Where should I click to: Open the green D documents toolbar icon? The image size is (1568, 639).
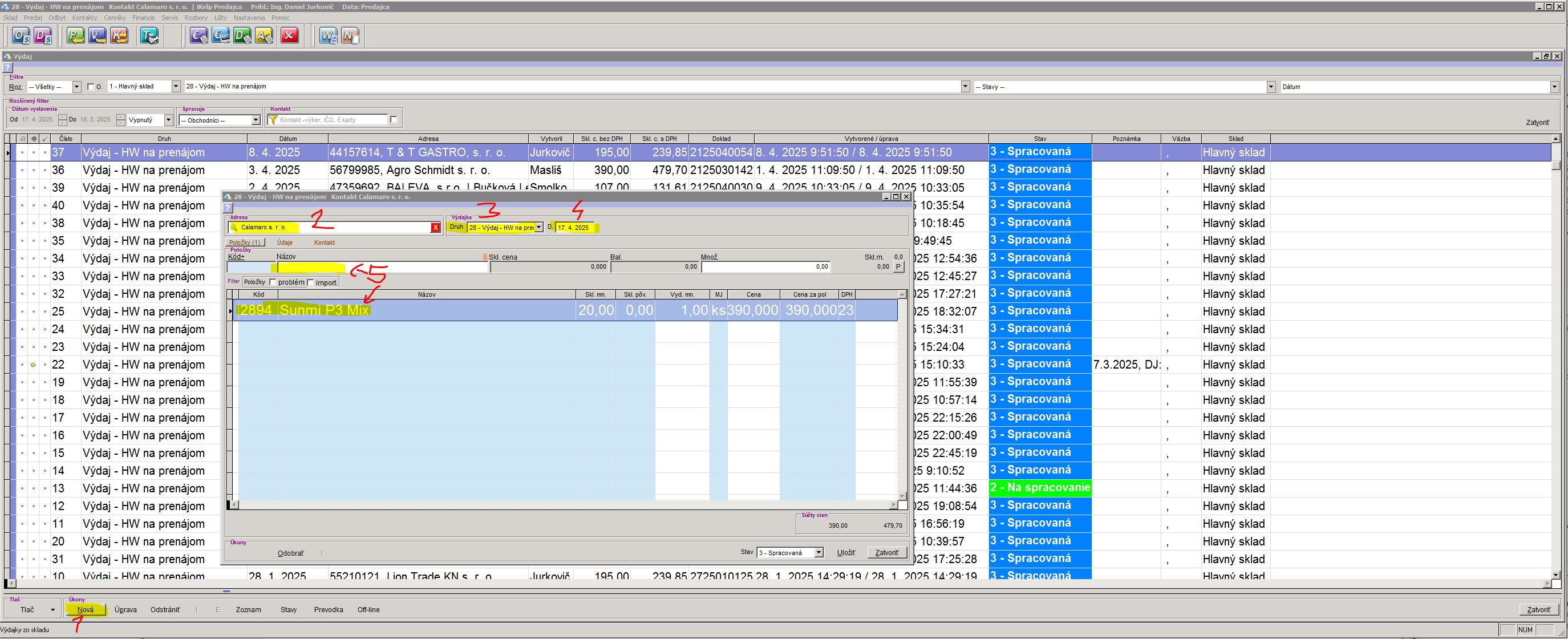tap(242, 36)
